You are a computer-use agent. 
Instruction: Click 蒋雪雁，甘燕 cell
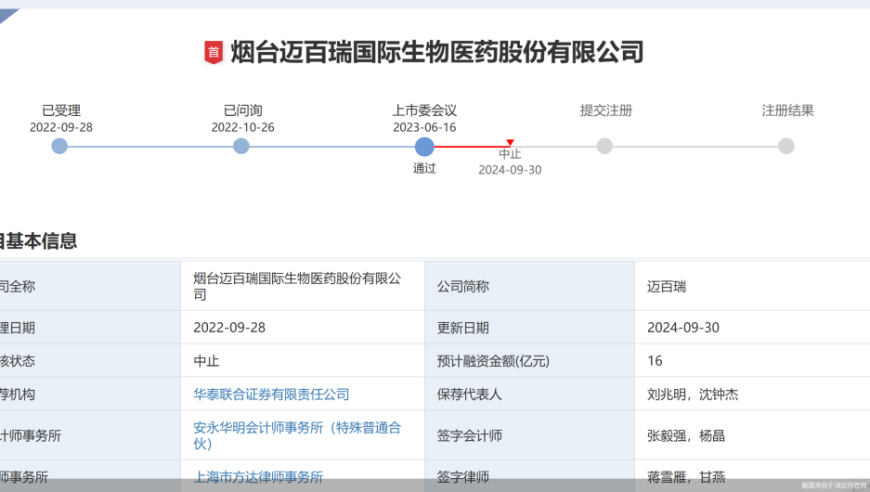752,476
